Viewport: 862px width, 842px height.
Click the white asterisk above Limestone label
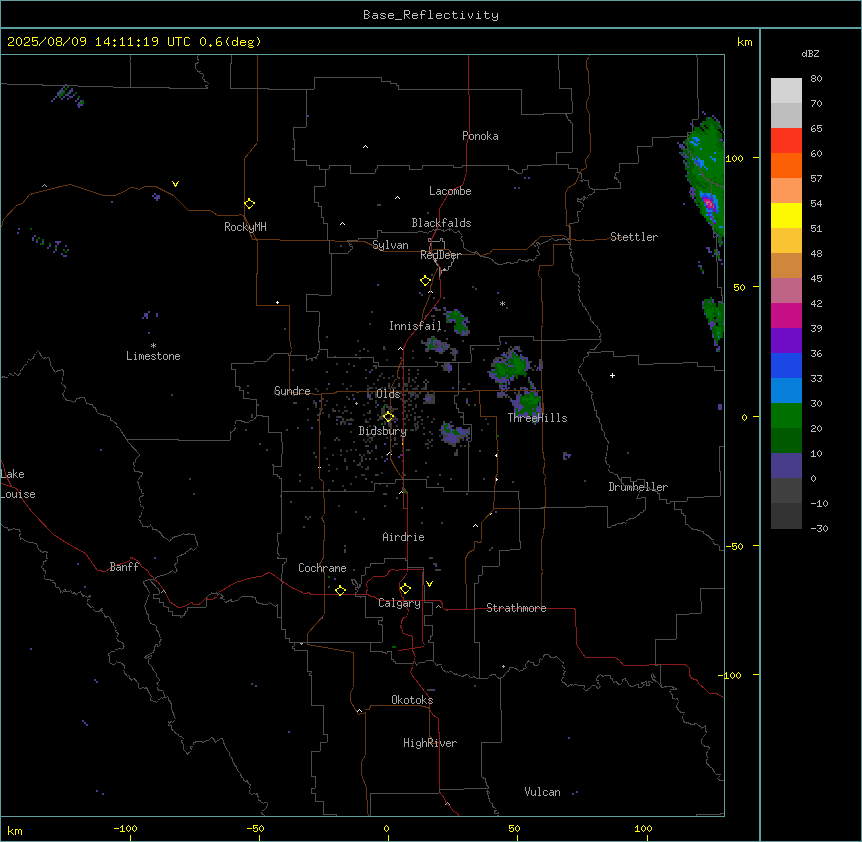tap(153, 346)
